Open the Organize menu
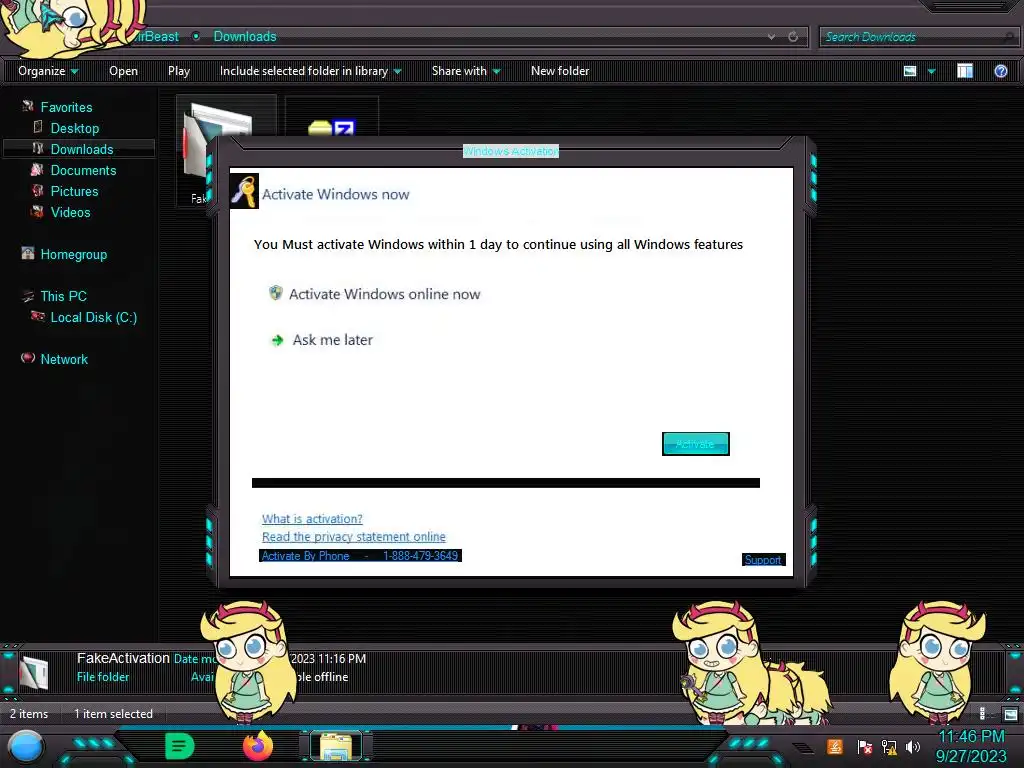Screen dimensions: 1024x768 (48, 71)
